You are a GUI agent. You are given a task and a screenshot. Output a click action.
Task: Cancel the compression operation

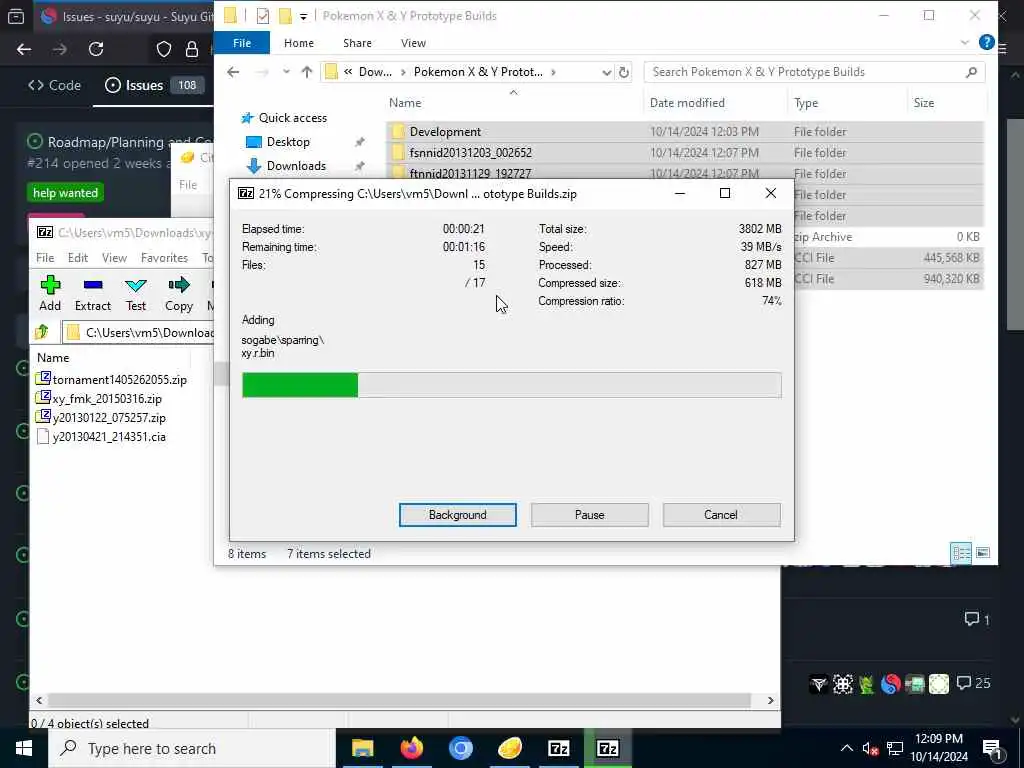[x=721, y=515]
